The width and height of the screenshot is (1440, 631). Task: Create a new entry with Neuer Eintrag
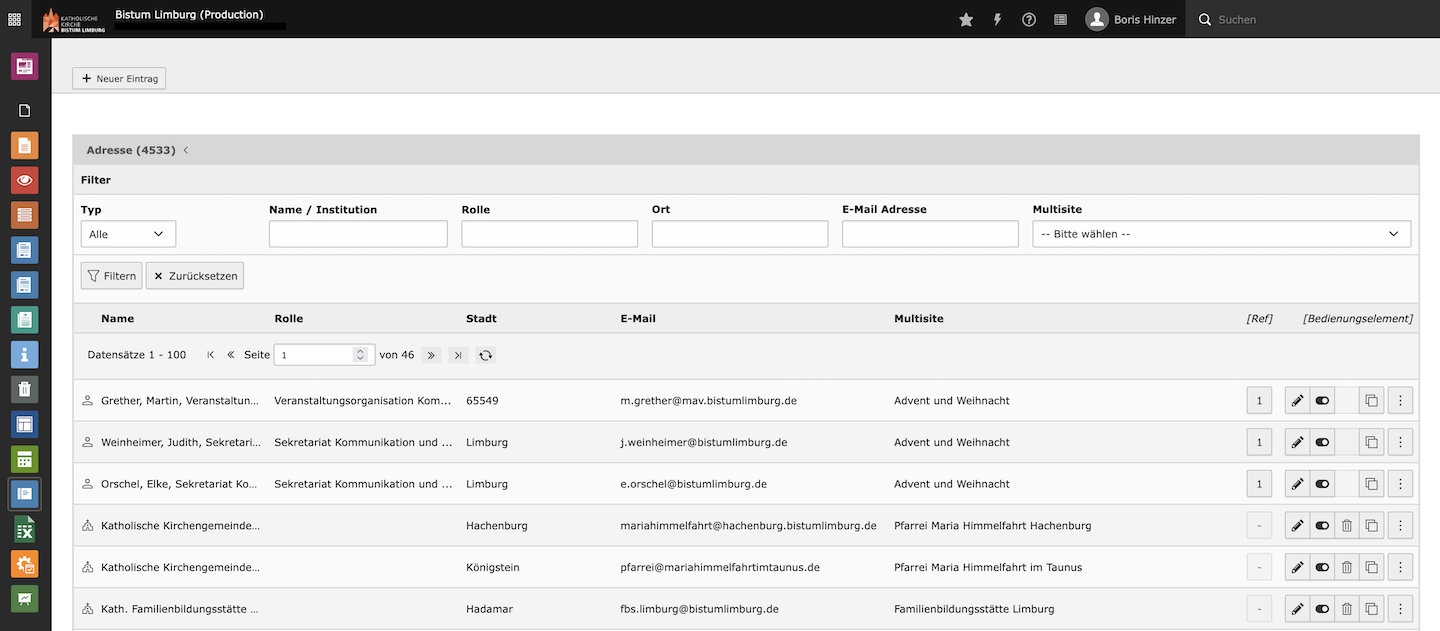(118, 77)
